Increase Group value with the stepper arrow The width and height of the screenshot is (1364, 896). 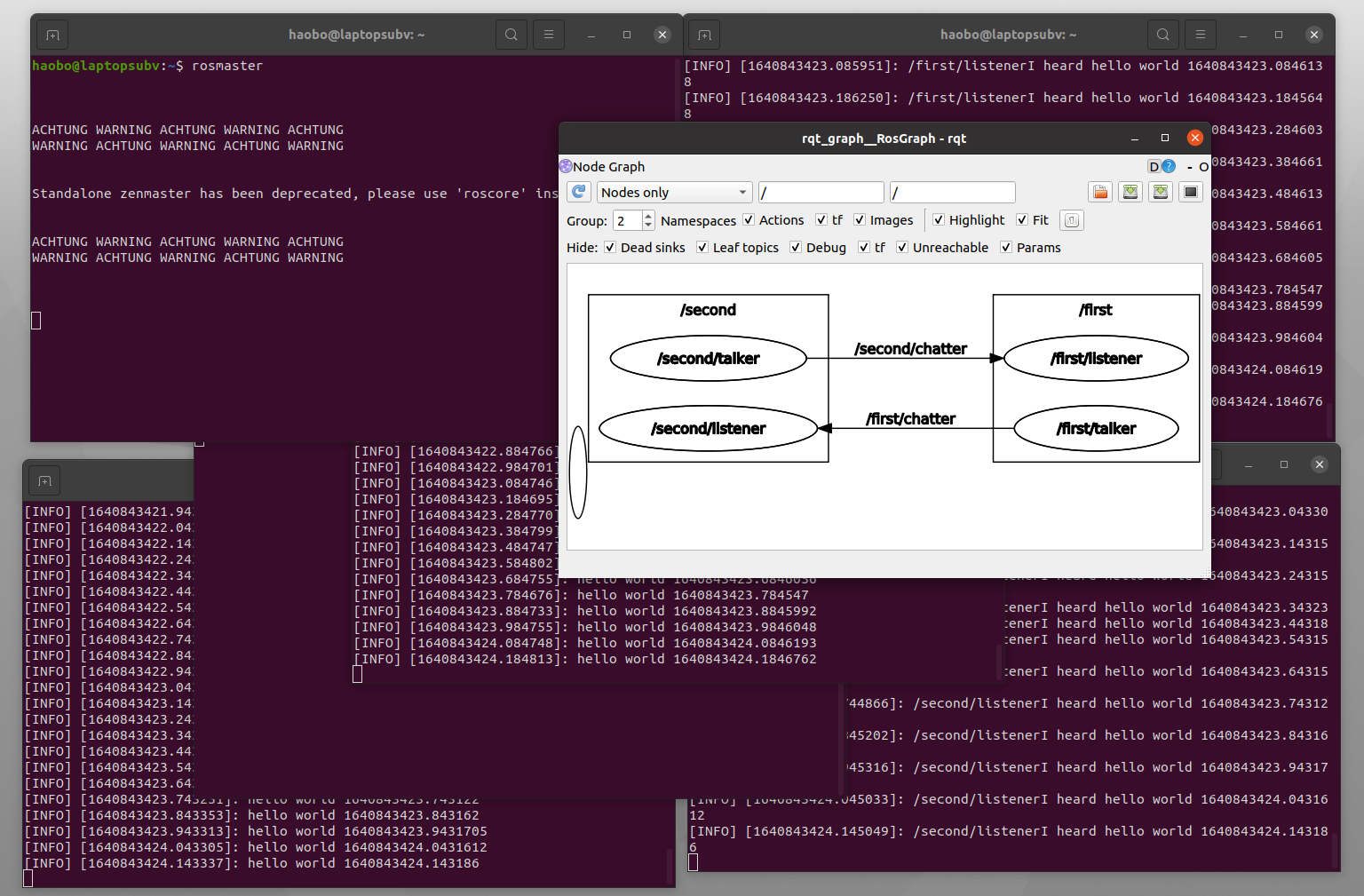coord(647,216)
